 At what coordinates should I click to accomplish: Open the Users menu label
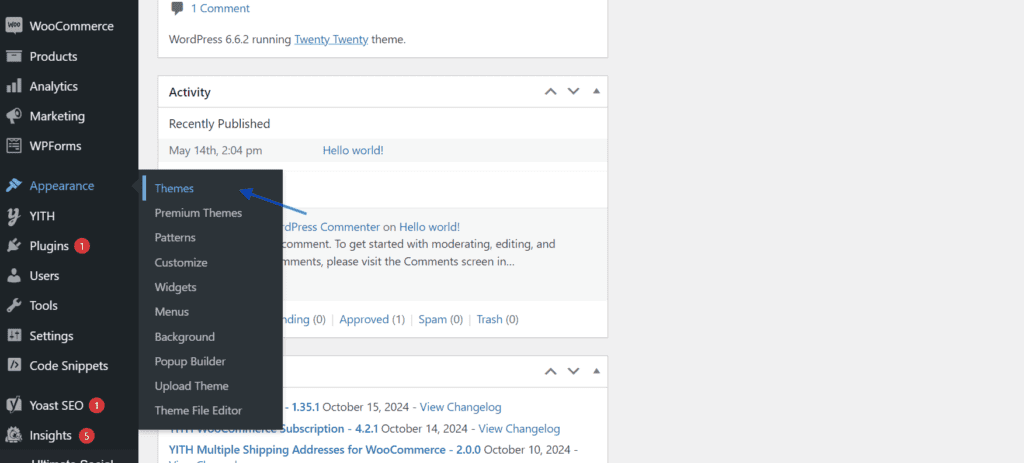point(44,276)
